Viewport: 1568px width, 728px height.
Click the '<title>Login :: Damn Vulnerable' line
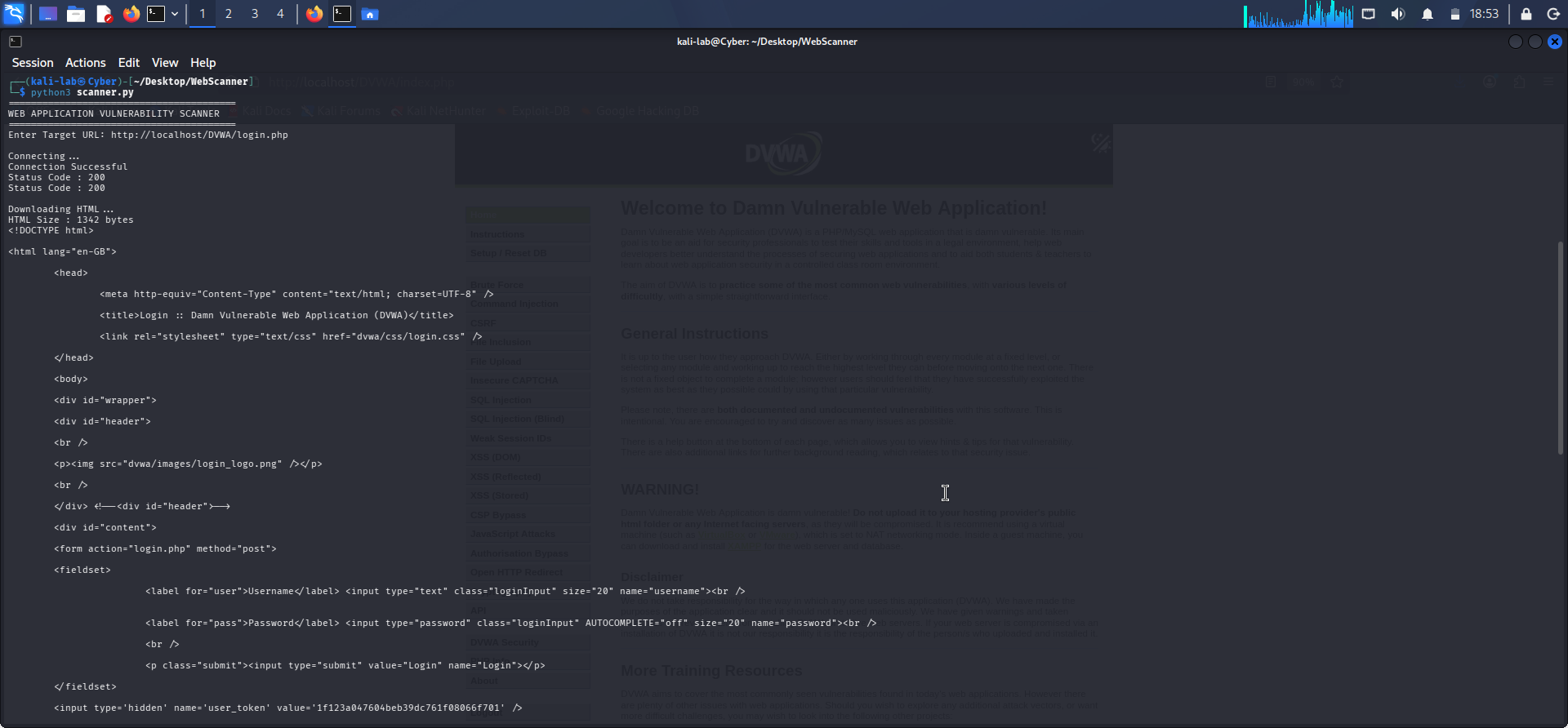[277, 315]
